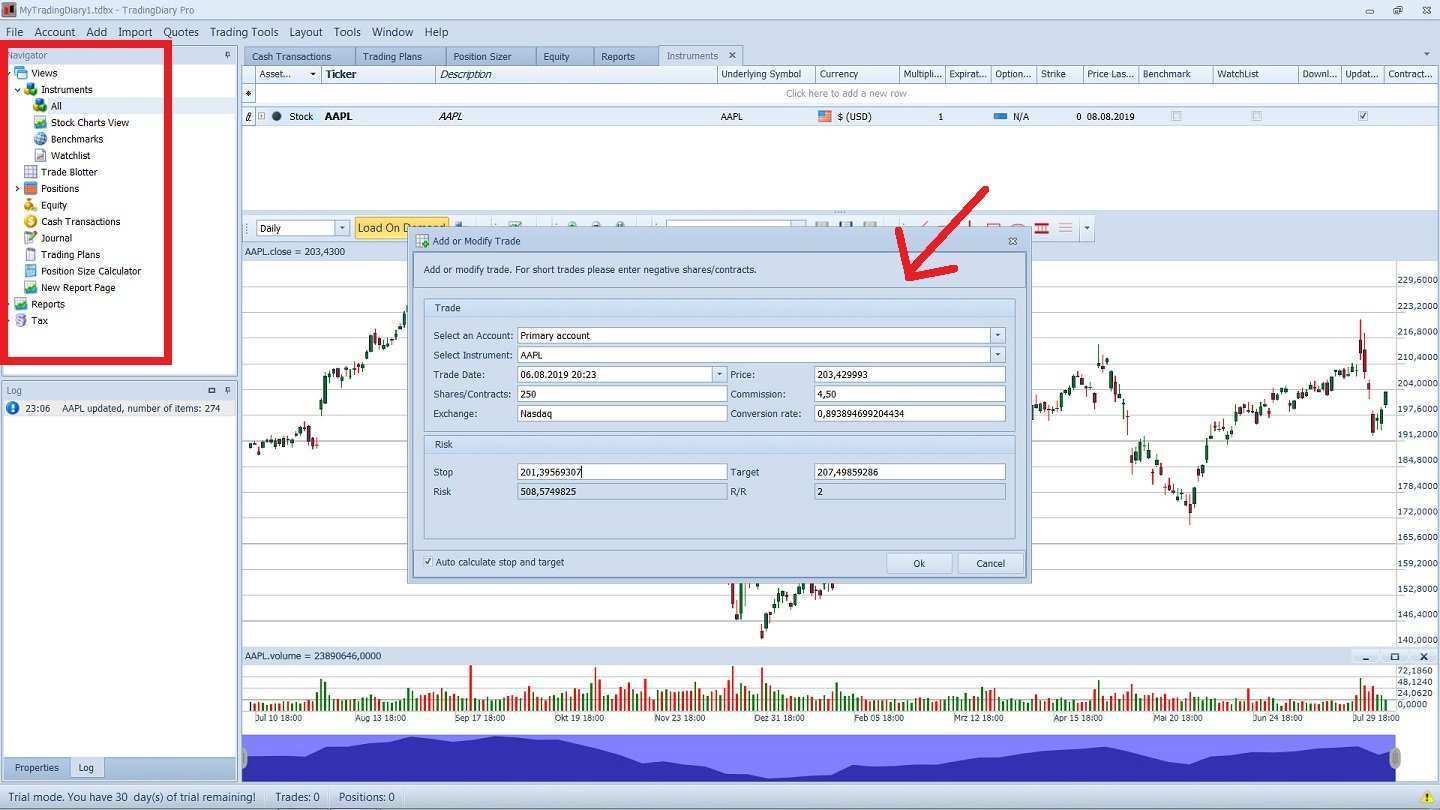Click the Cash Transactions coin icon
This screenshot has height=810, width=1440.
[31, 222]
